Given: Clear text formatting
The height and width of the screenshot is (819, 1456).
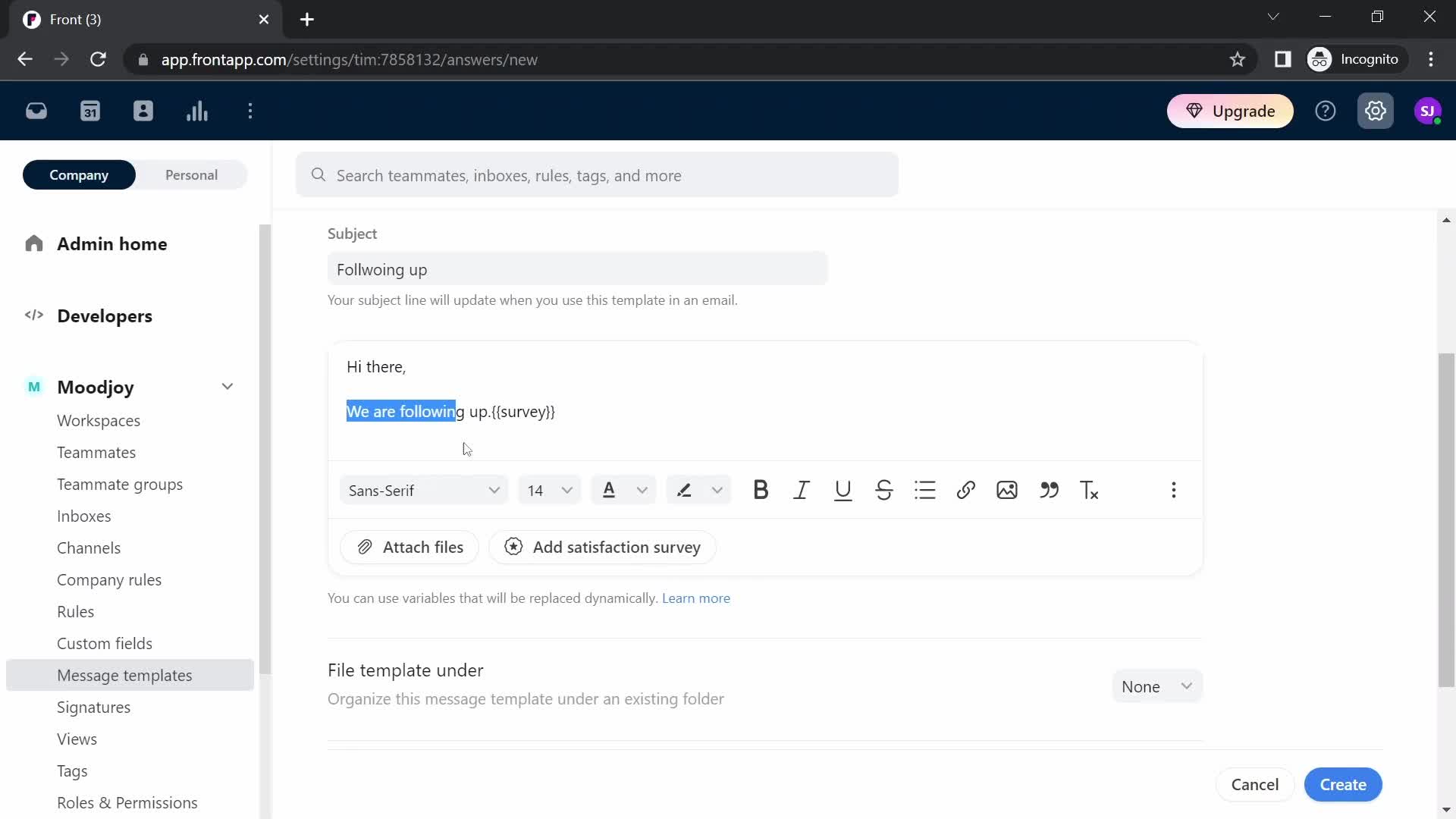Looking at the screenshot, I should [1090, 491].
